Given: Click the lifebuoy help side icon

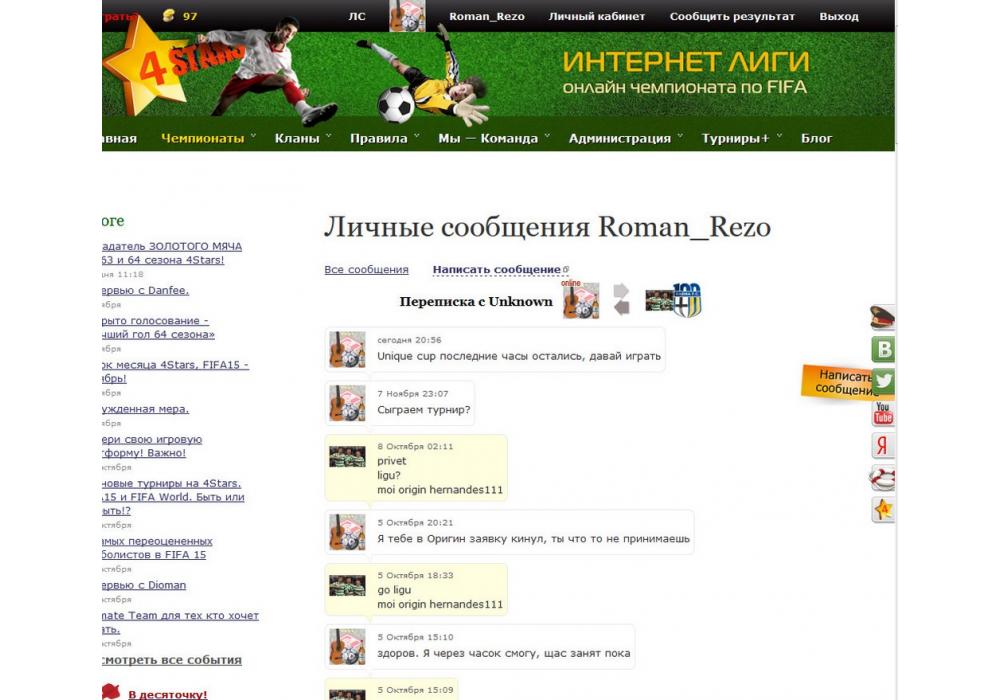Looking at the screenshot, I should coord(883,477).
